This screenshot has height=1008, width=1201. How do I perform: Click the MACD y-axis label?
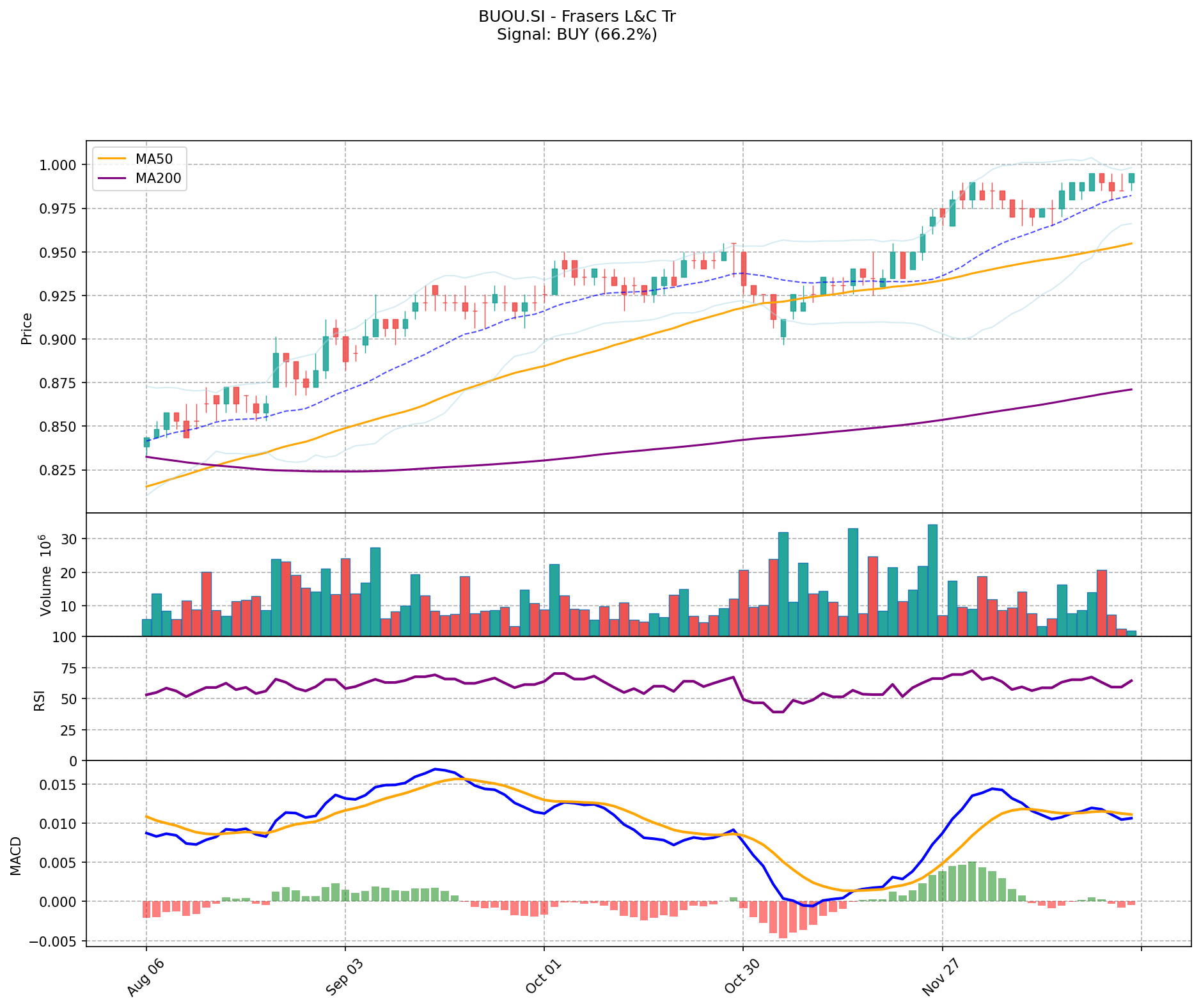(x=16, y=856)
